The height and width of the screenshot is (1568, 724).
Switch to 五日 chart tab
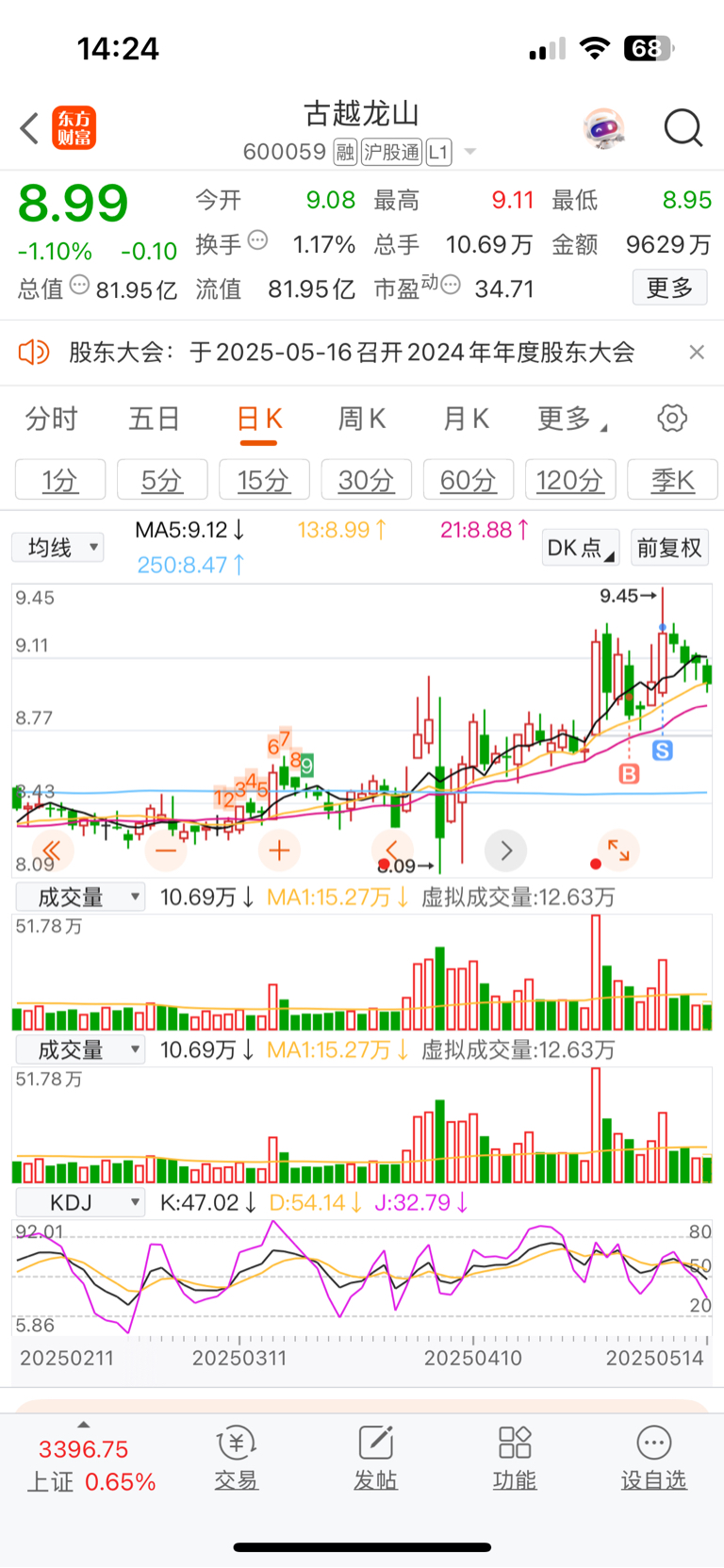155,419
